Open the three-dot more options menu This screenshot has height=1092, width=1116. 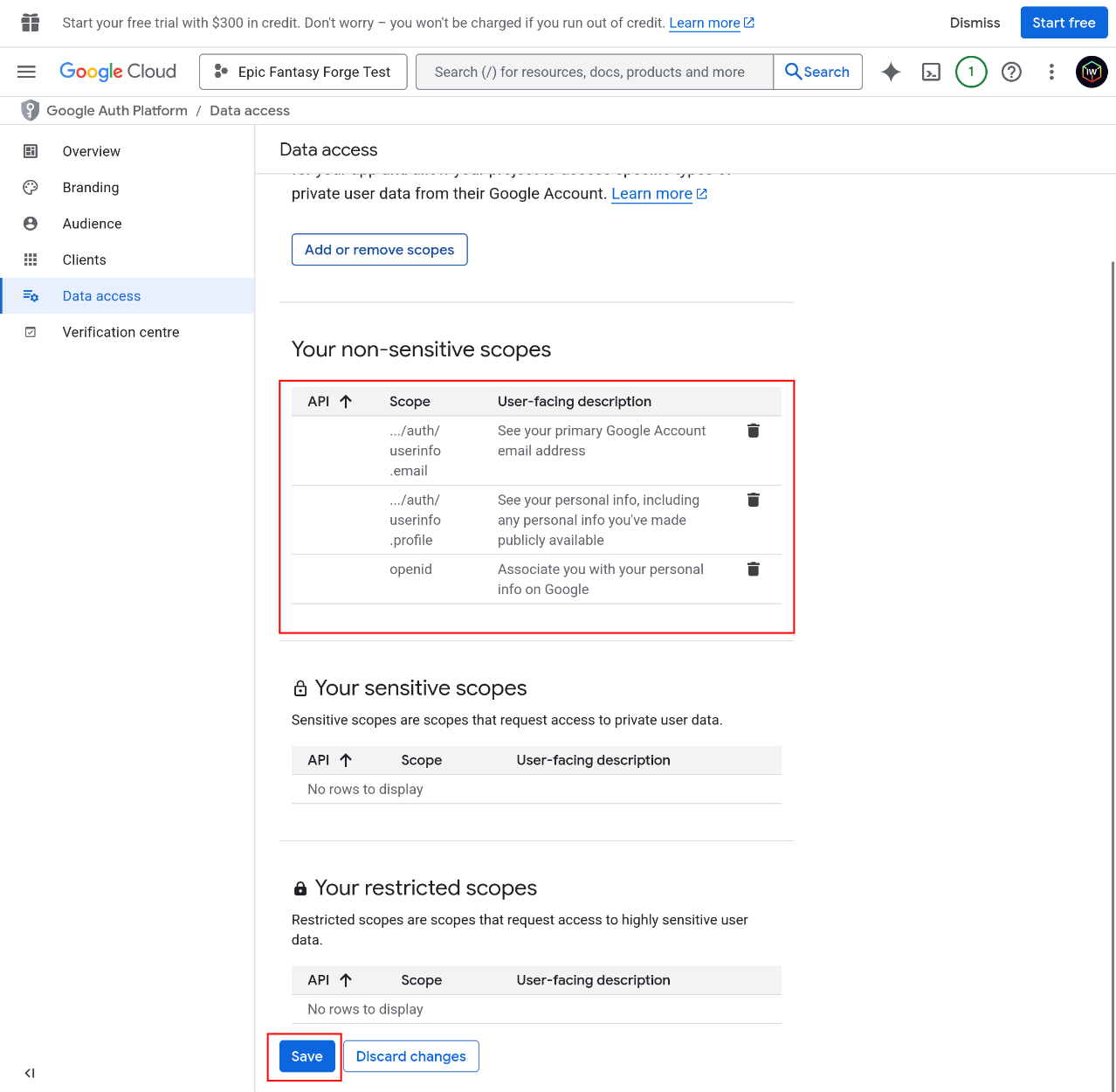pos(1051,72)
